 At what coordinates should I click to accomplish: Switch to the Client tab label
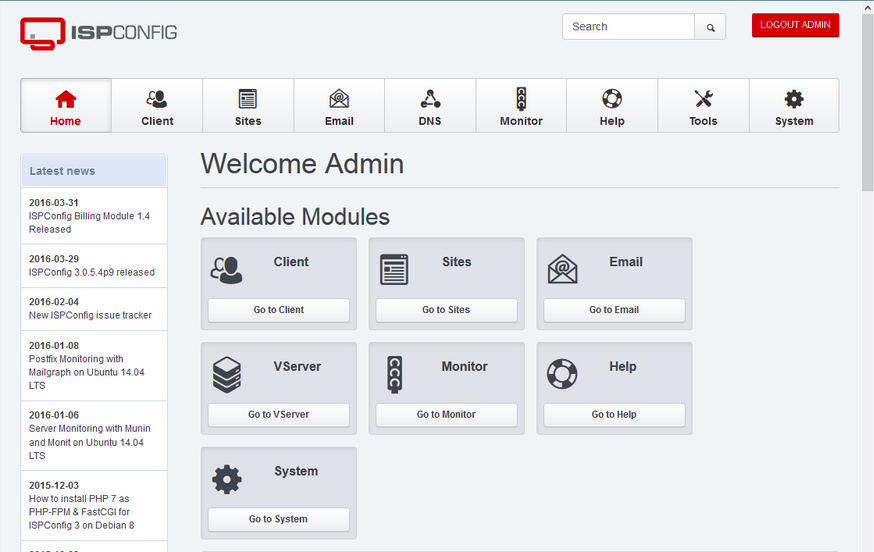157,121
